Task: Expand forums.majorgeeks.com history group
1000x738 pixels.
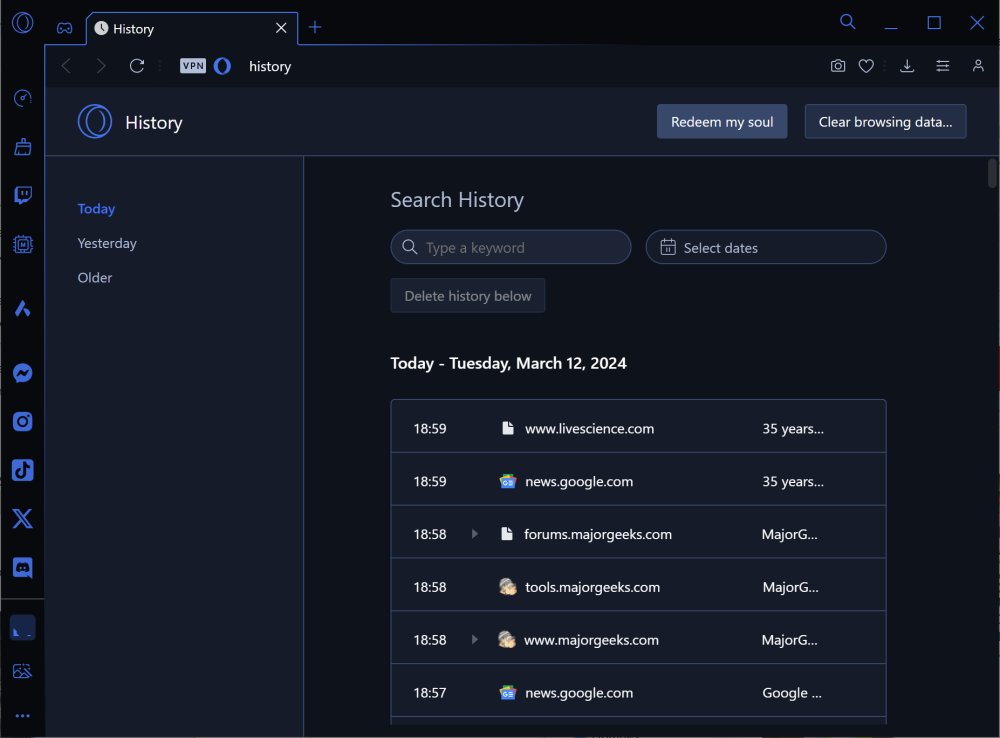Action: point(474,534)
